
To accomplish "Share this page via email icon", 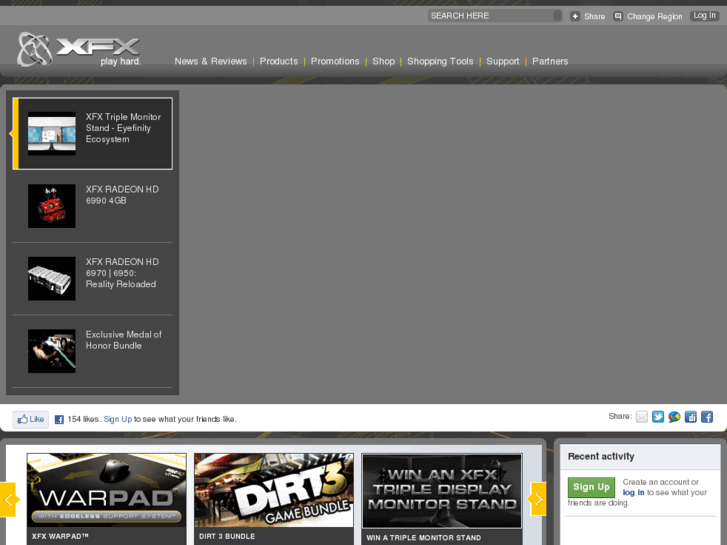I will tap(642, 417).
